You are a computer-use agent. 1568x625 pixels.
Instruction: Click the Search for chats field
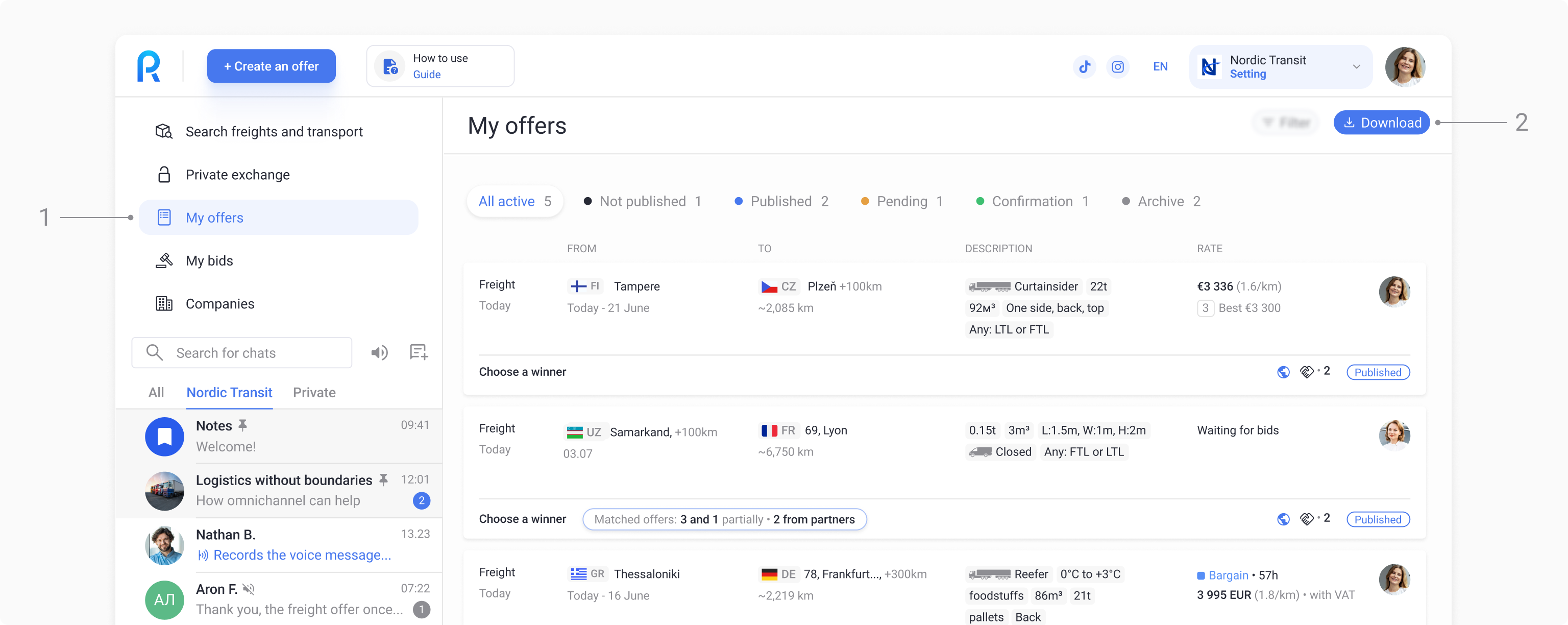coord(241,353)
